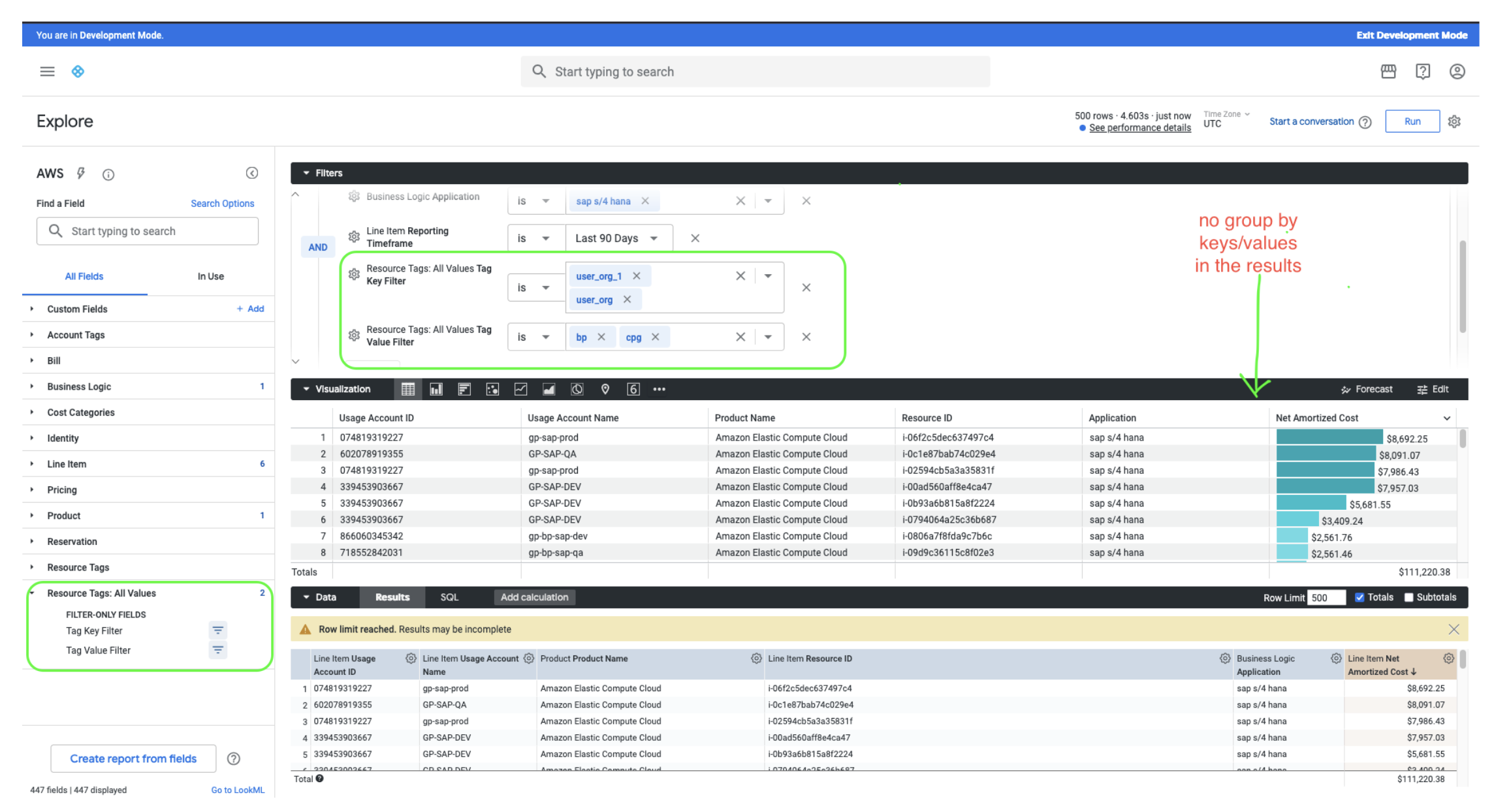This screenshot has width=1494, height=812.
Task: Uncheck the Totals checkbox
Action: tap(1359, 597)
